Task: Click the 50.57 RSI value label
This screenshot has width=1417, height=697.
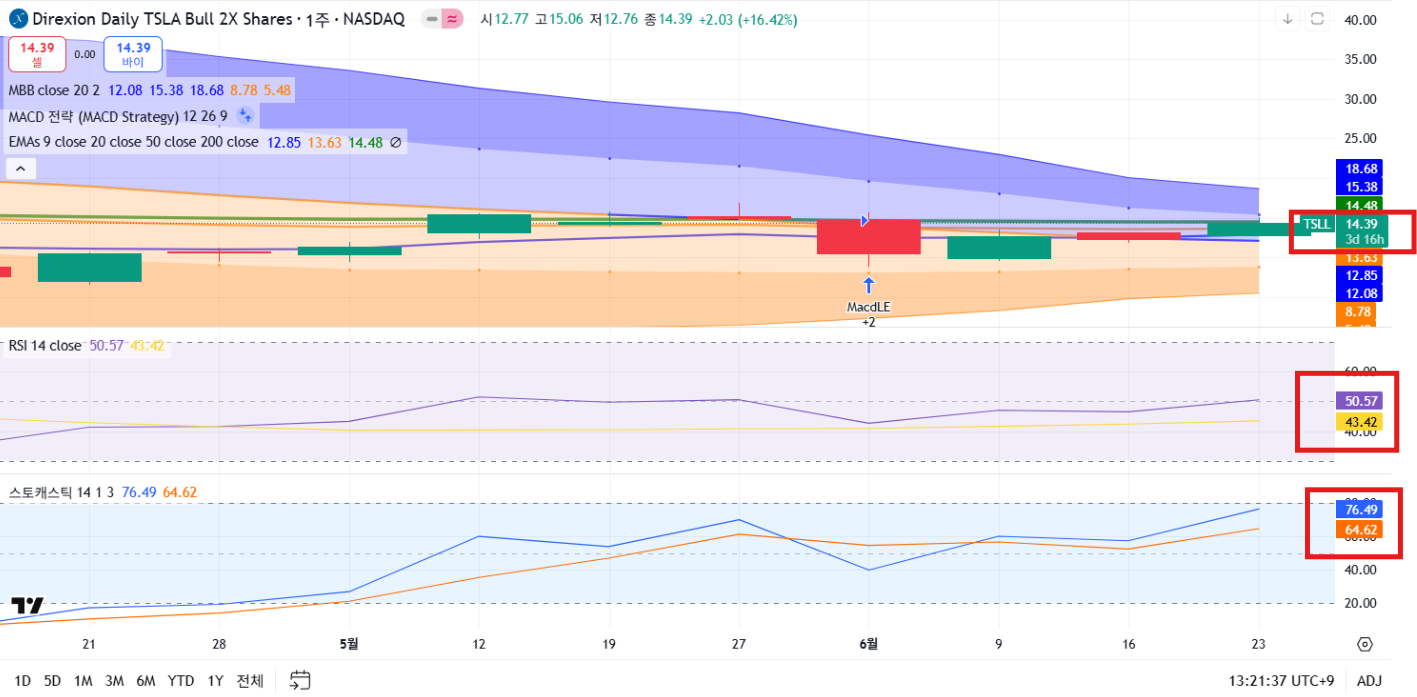Action: (1362, 401)
